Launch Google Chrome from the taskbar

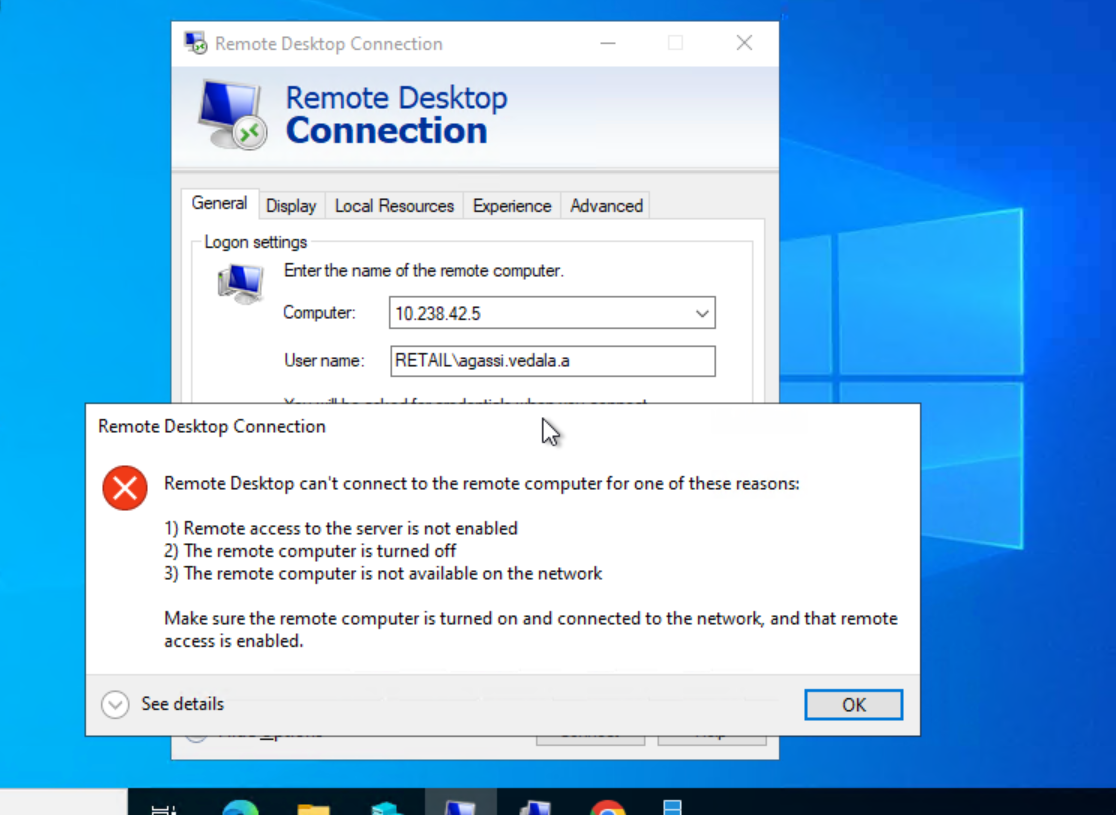point(608,806)
